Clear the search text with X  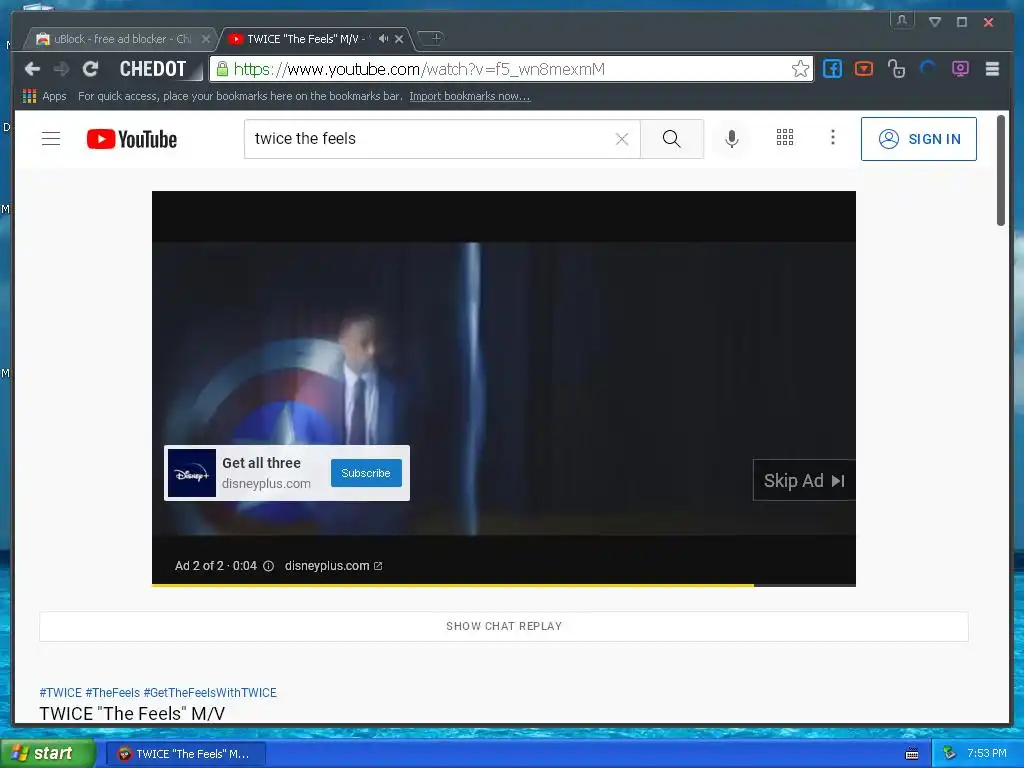point(622,138)
